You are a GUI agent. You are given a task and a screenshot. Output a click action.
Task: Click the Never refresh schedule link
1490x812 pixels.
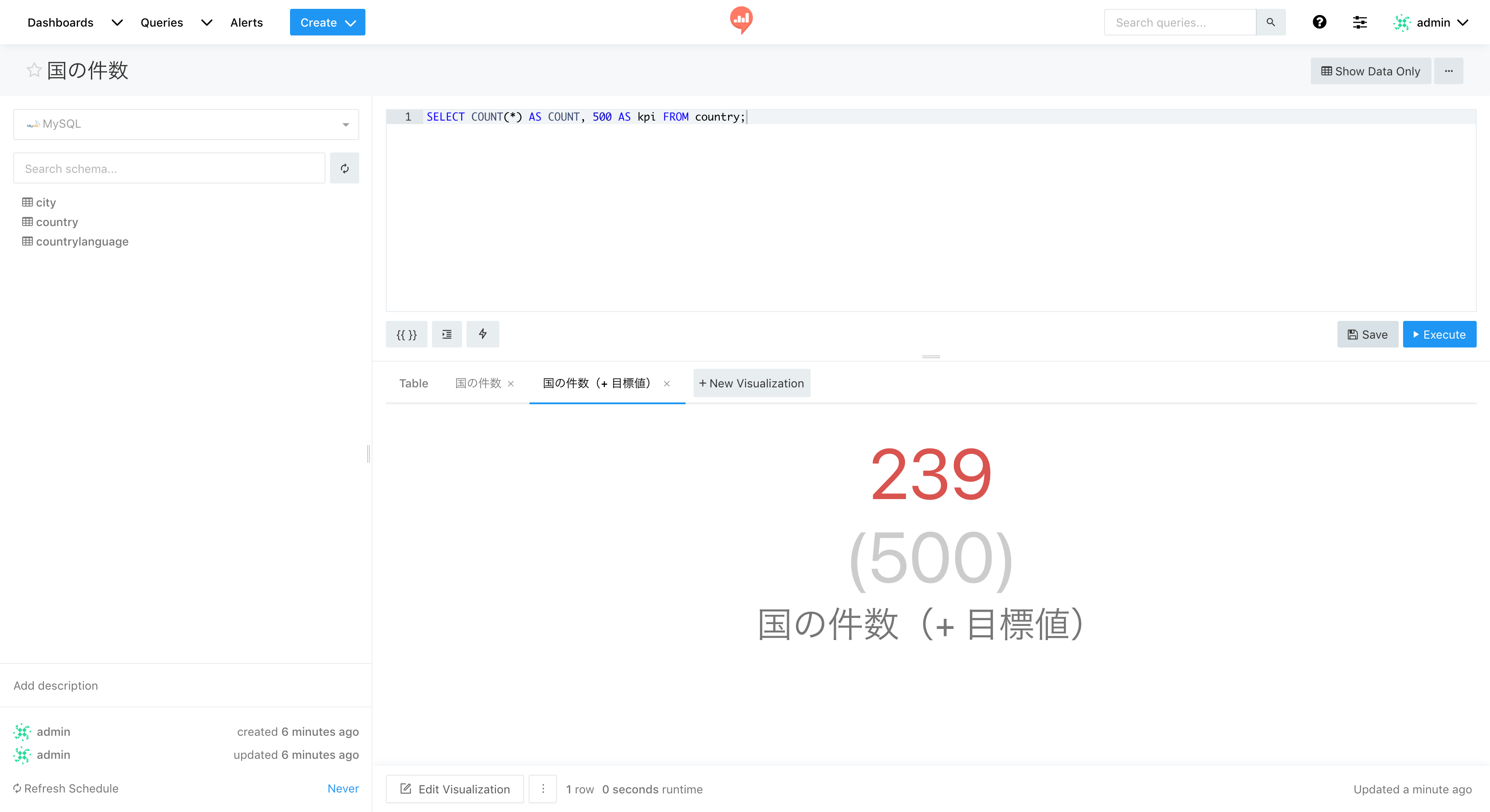coord(342,789)
